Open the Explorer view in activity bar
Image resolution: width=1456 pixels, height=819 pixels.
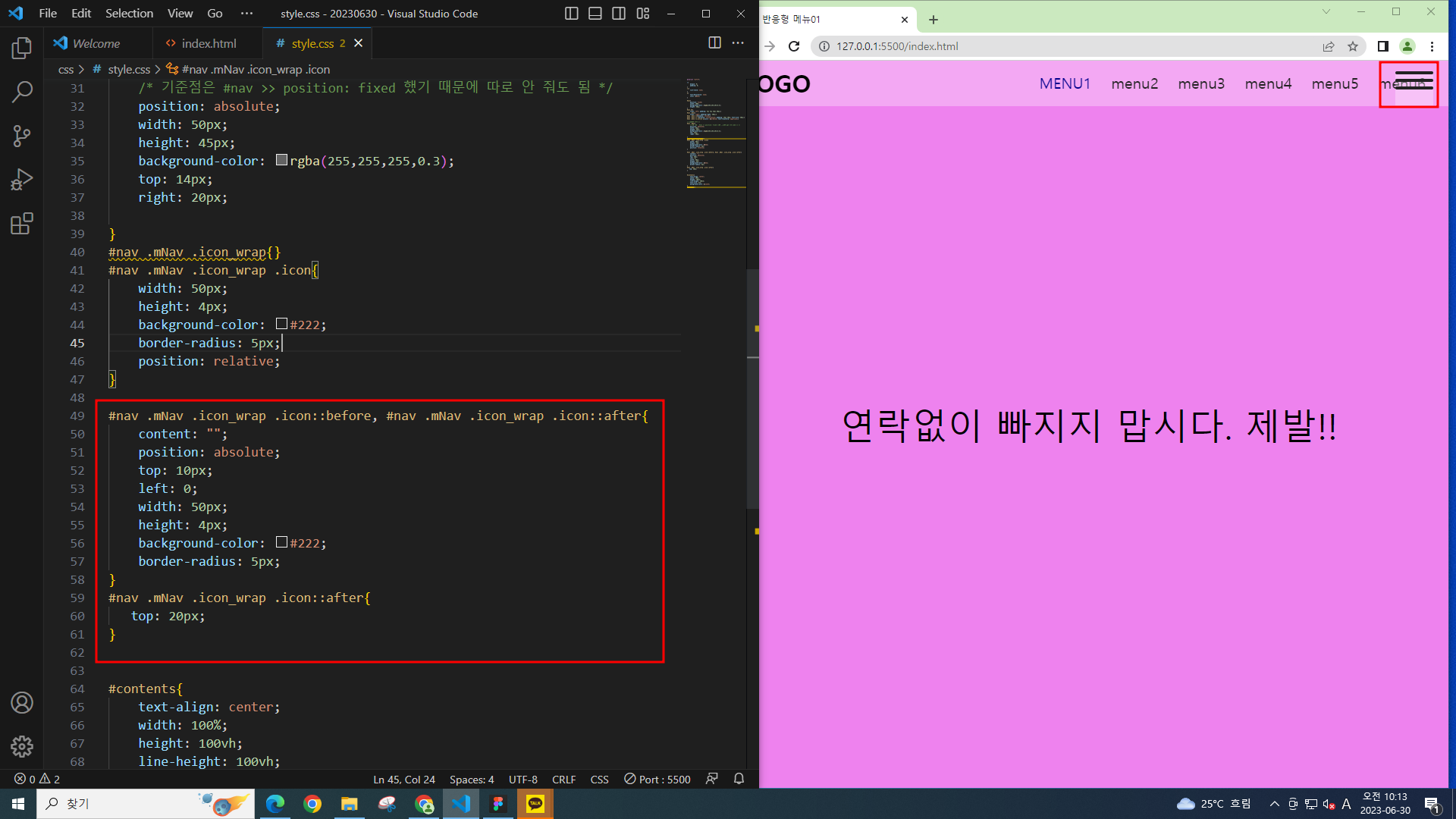click(x=22, y=49)
